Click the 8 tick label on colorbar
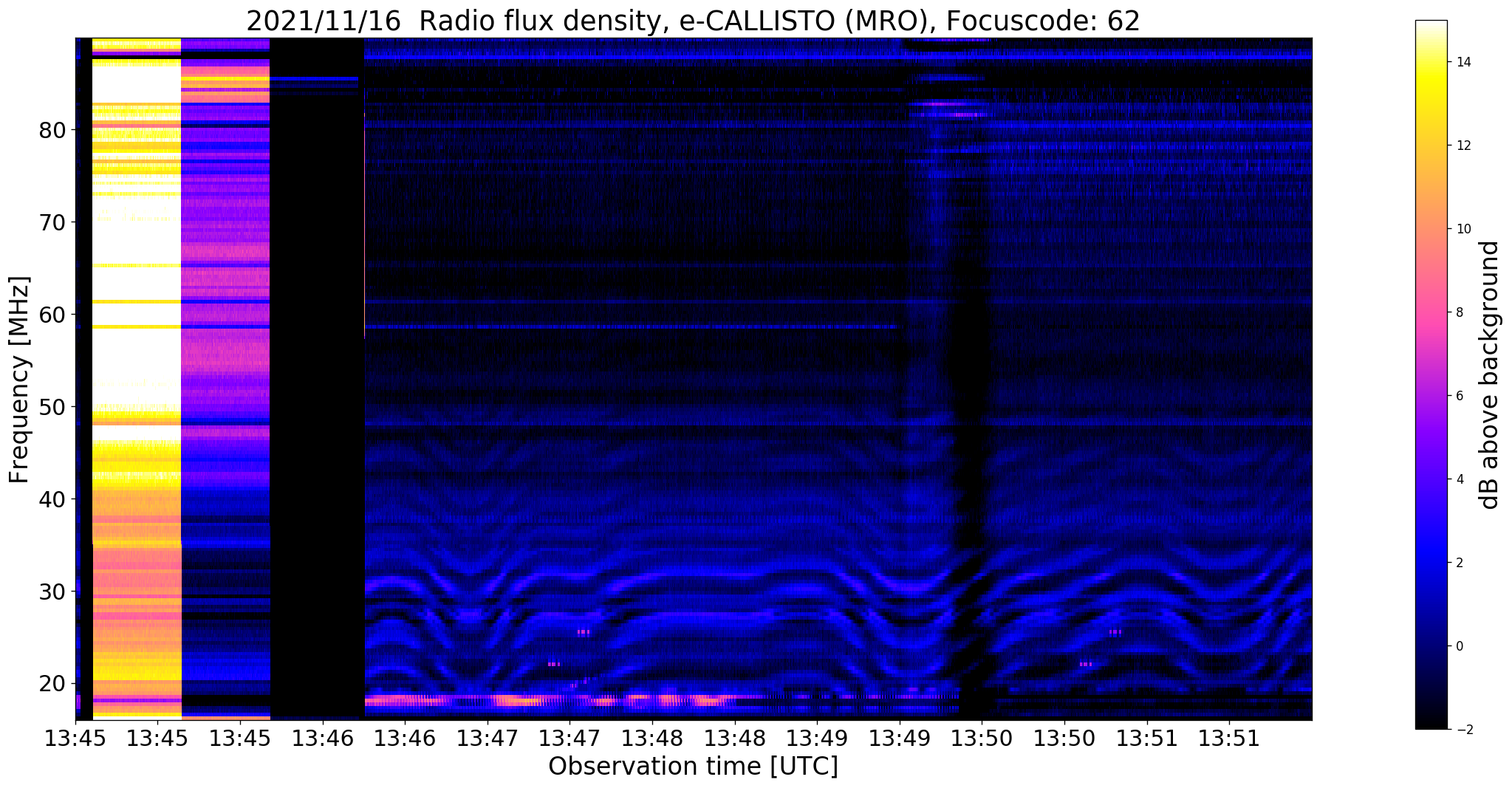Viewport: 1512px width, 788px height. pyautogui.click(x=1459, y=313)
